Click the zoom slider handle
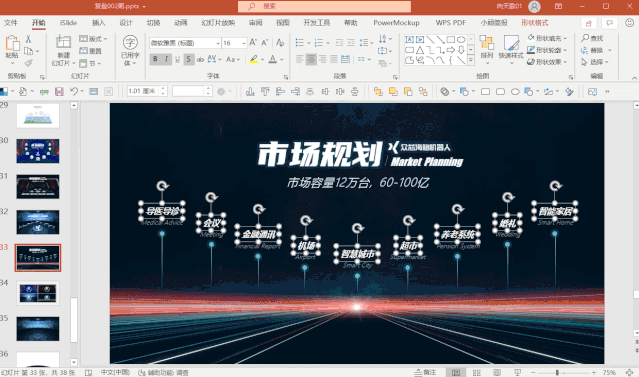 557,373
